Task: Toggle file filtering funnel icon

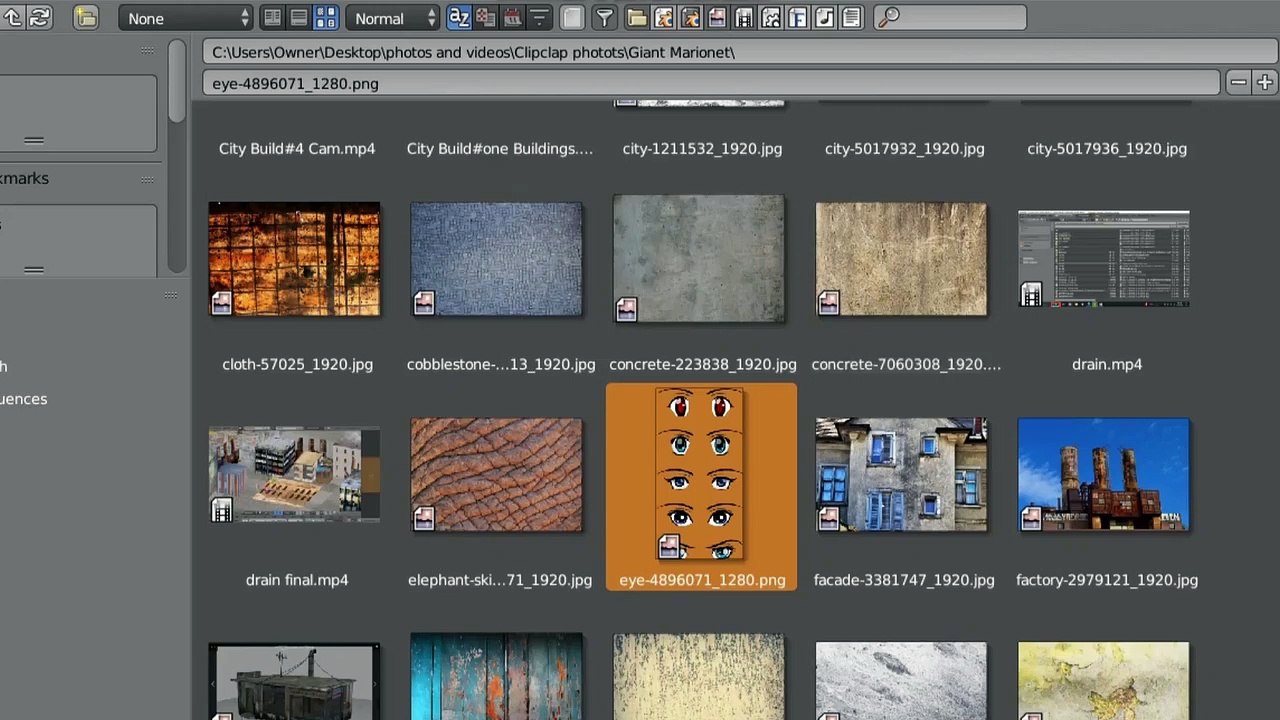Action: point(604,18)
